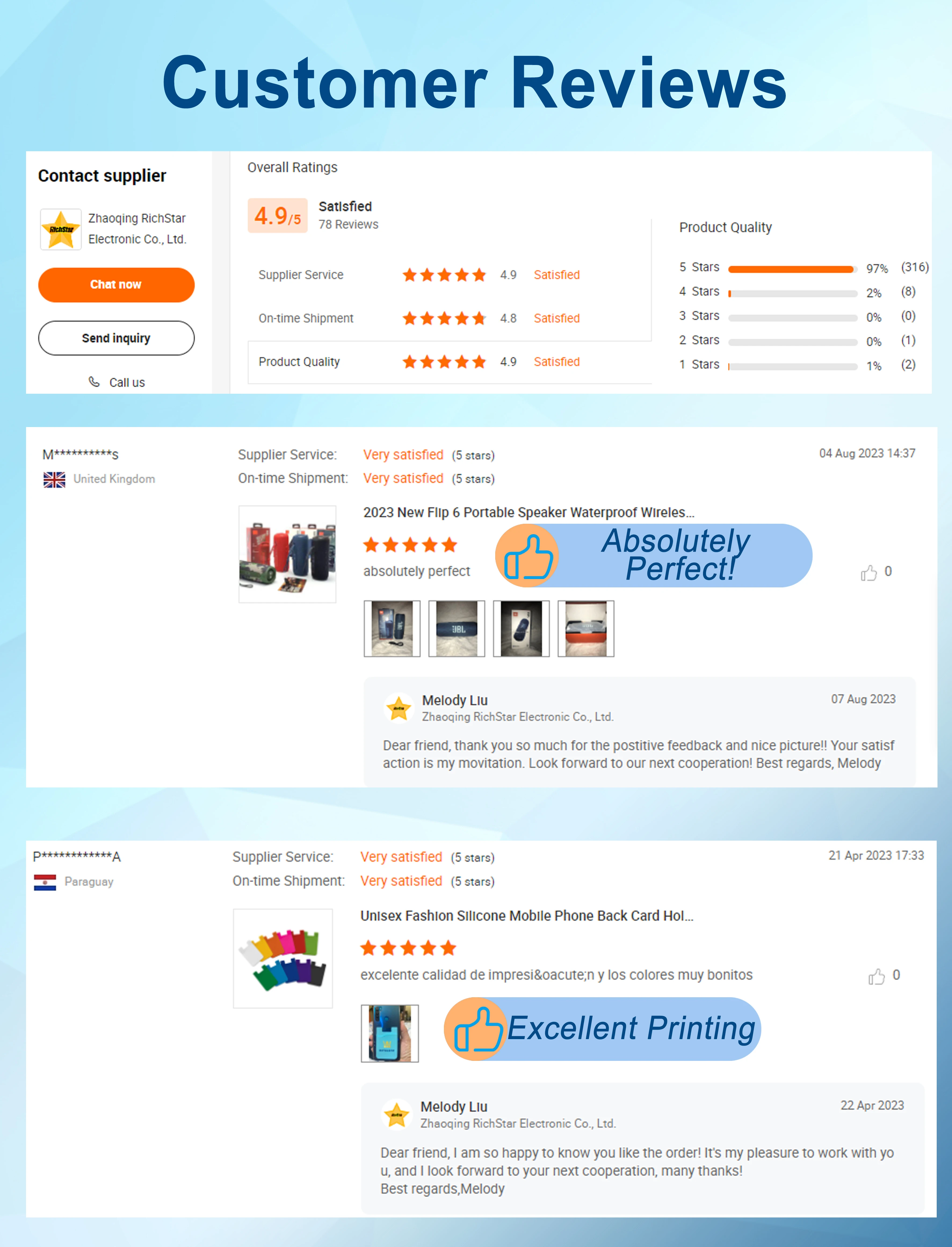Select the On-time Shipment rating row
Screen dimensions: 952x1247
coord(449,319)
